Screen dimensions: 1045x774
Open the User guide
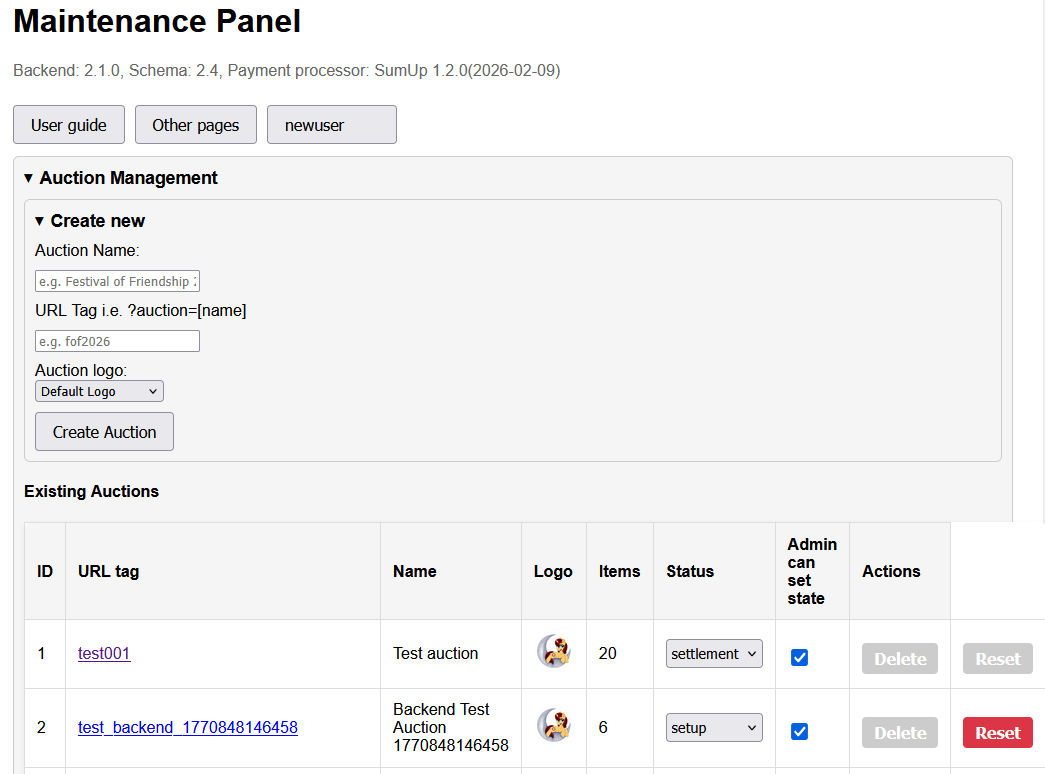point(69,125)
